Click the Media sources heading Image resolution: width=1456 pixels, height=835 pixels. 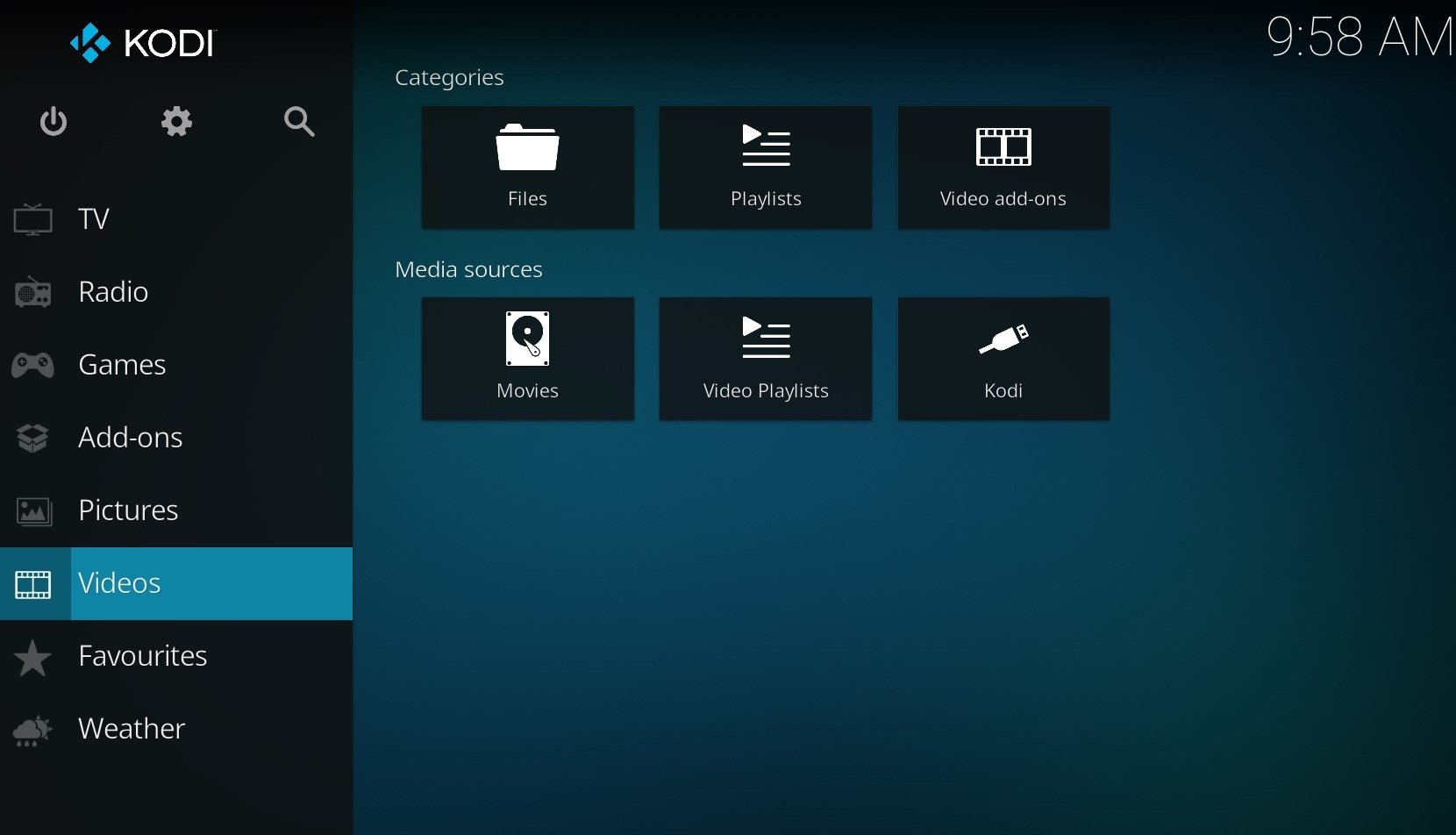click(468, 269)
